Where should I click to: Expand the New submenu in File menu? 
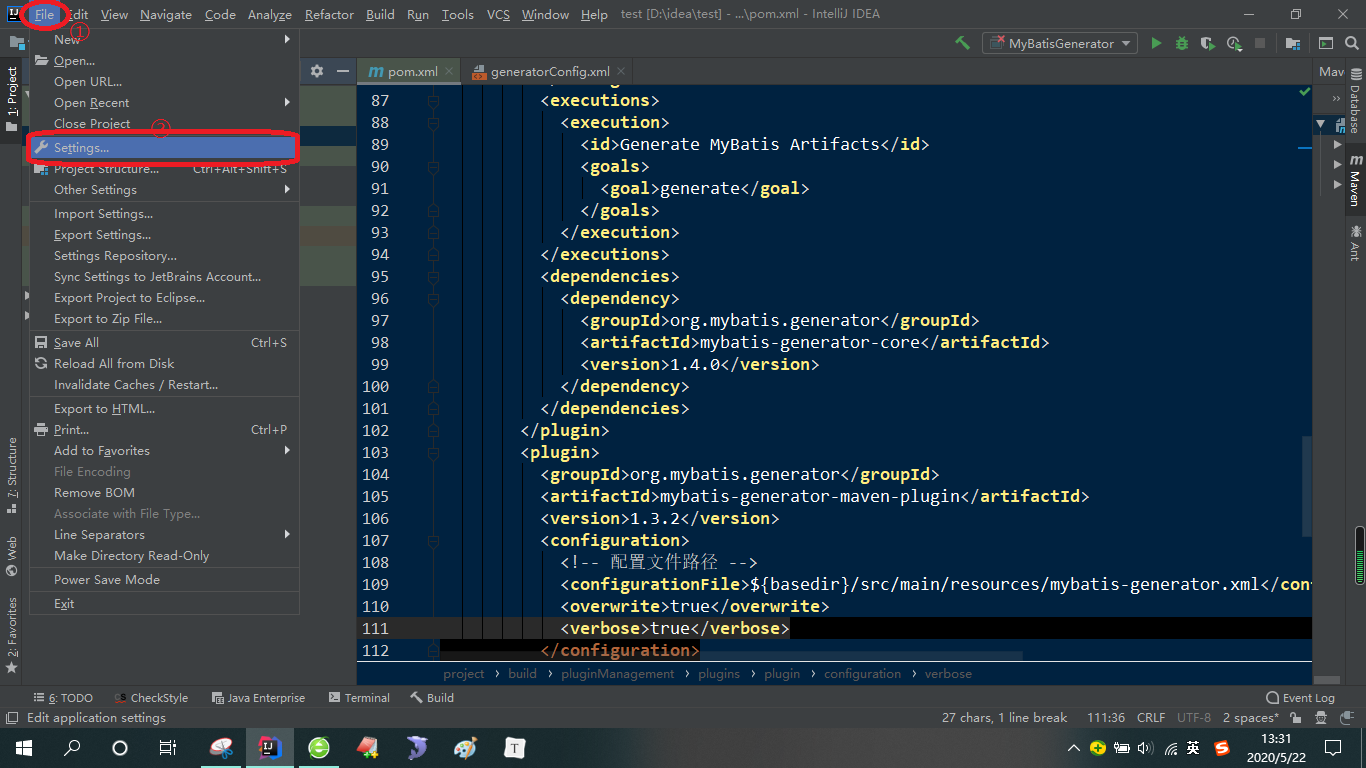(x=67, y=39)
